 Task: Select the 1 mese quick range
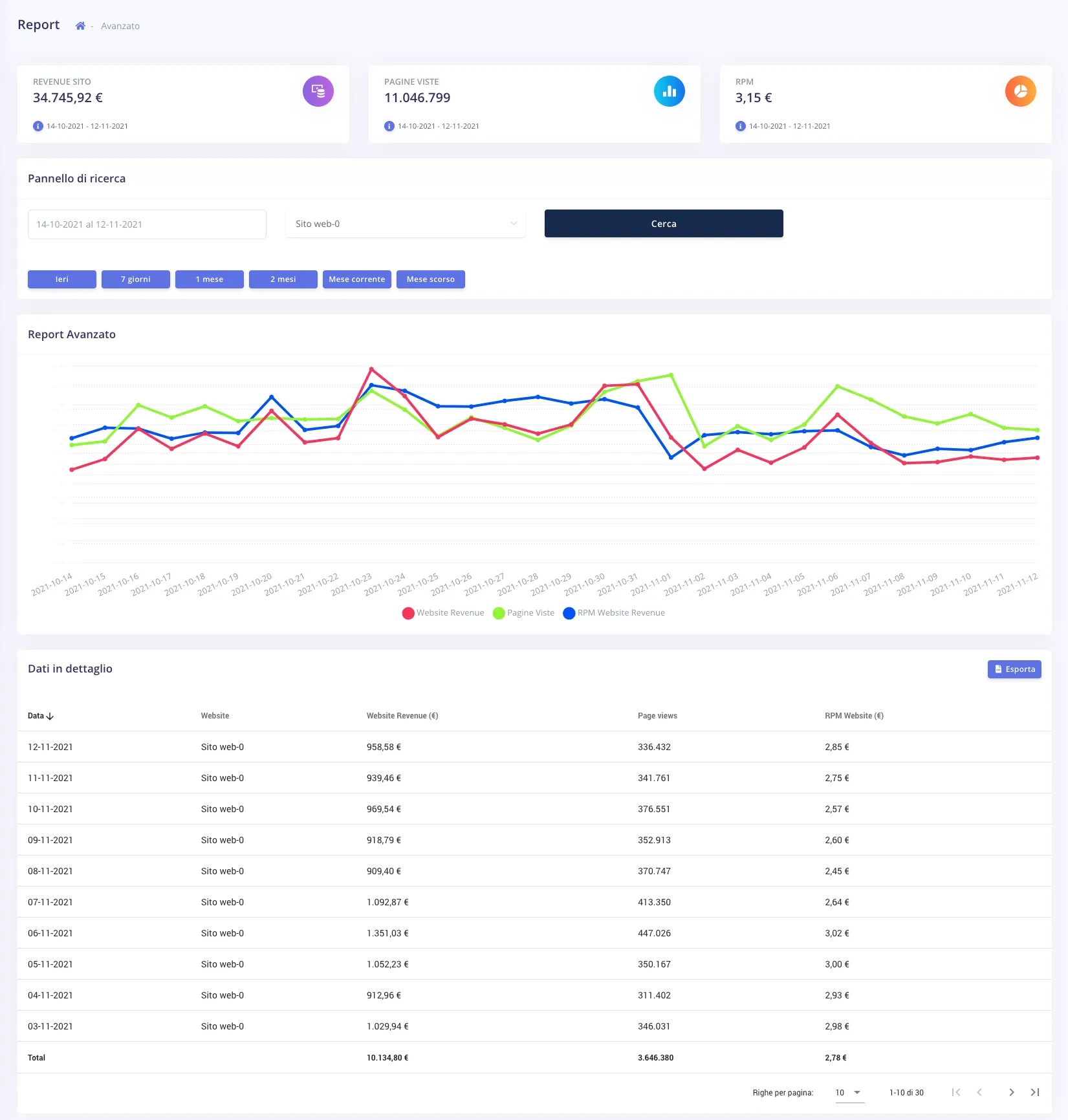210,279
